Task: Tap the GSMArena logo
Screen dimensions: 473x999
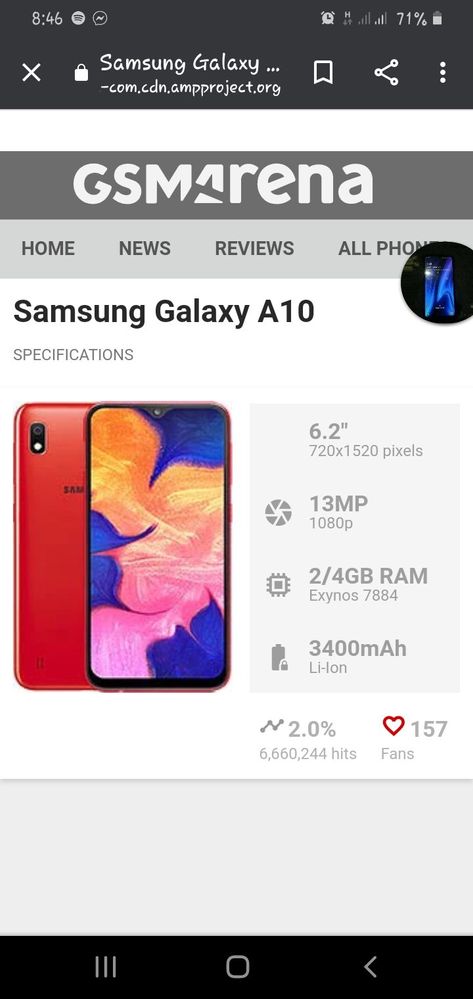Action: click(x=223, y=183)
